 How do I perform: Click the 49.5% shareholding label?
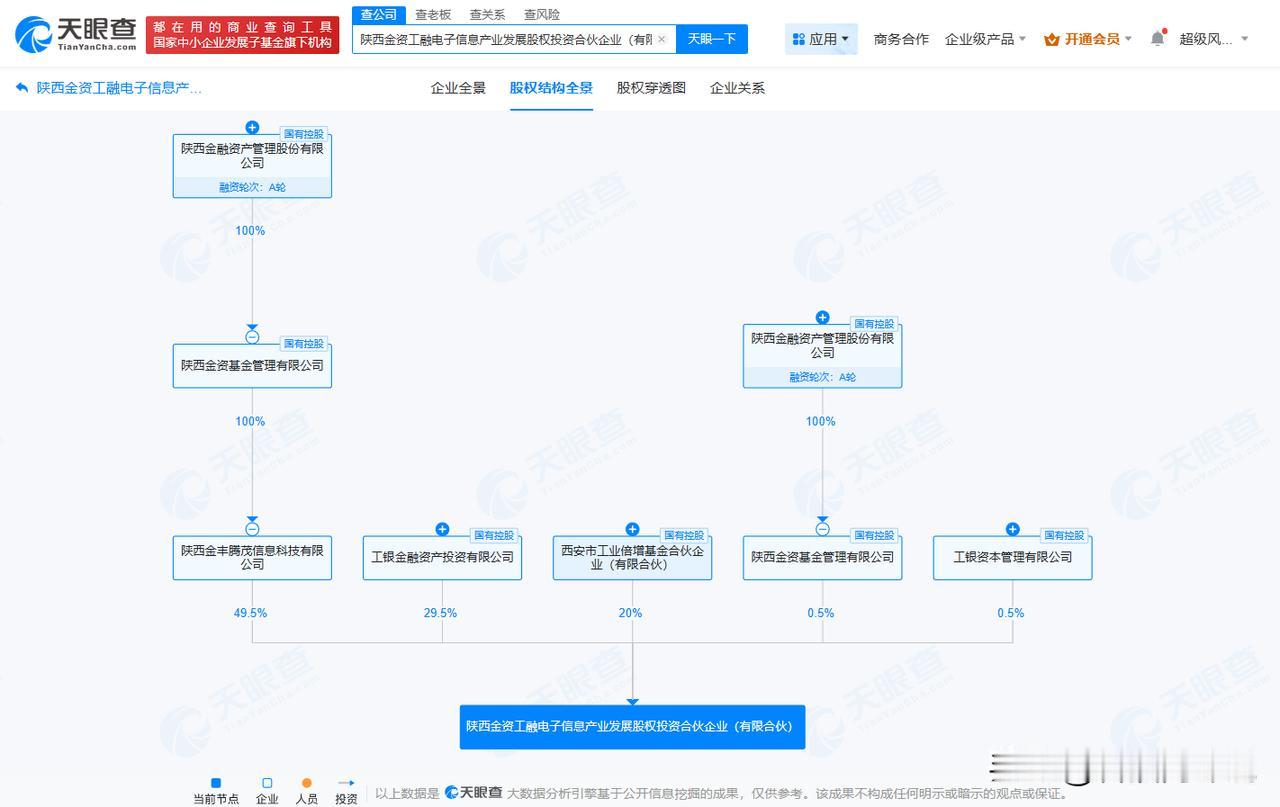(250, 613)
